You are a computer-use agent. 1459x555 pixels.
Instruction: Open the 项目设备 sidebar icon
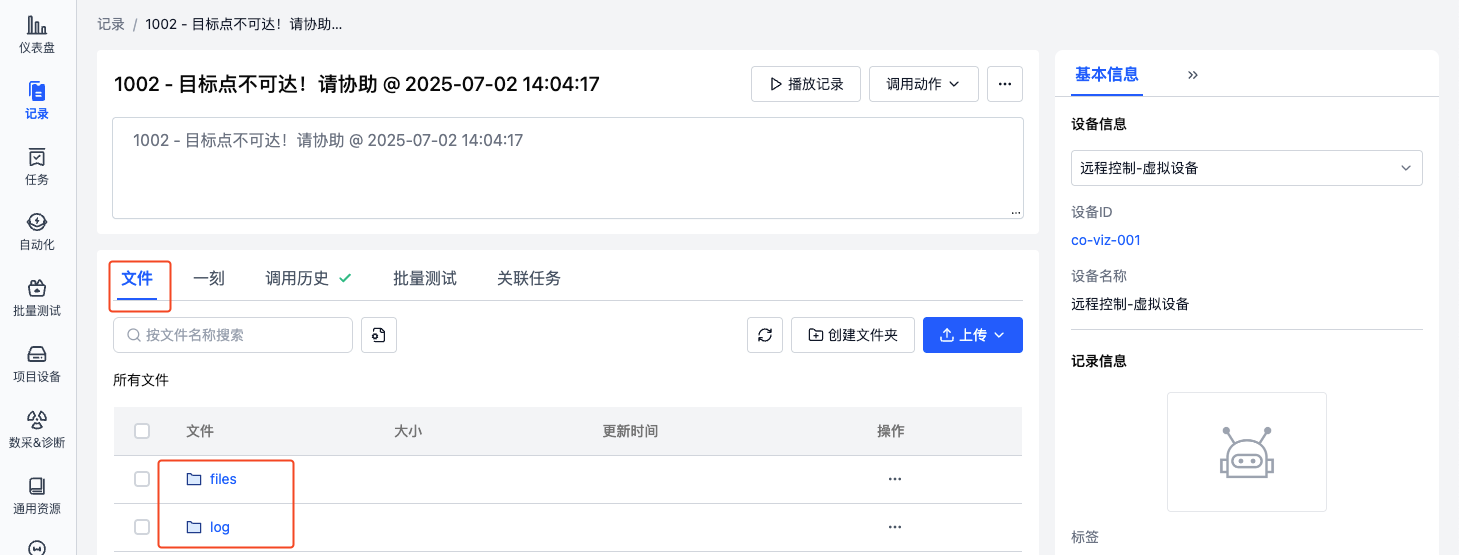pyautogui.click(x=37, y=363)
